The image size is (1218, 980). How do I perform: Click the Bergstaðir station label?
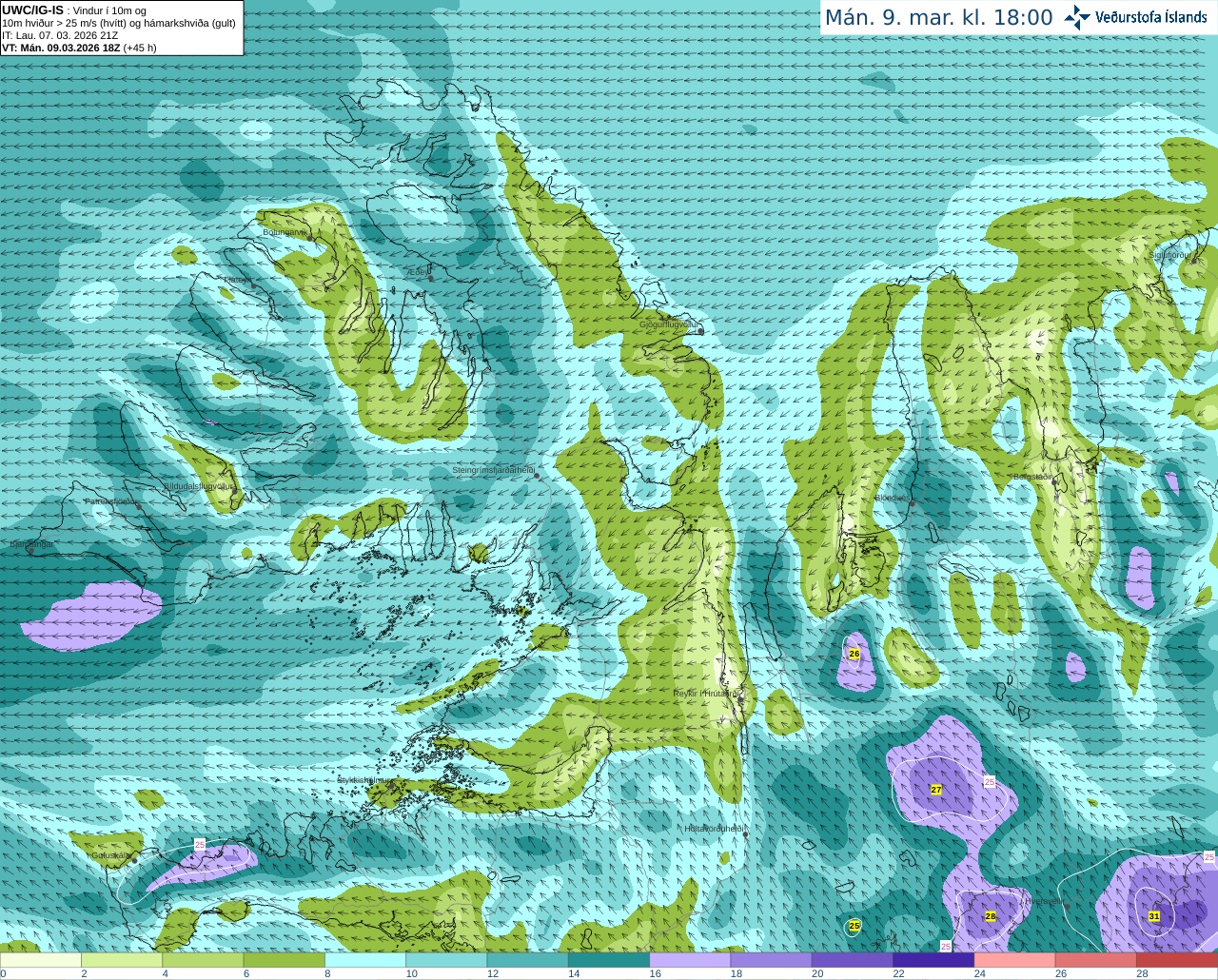1032,476
